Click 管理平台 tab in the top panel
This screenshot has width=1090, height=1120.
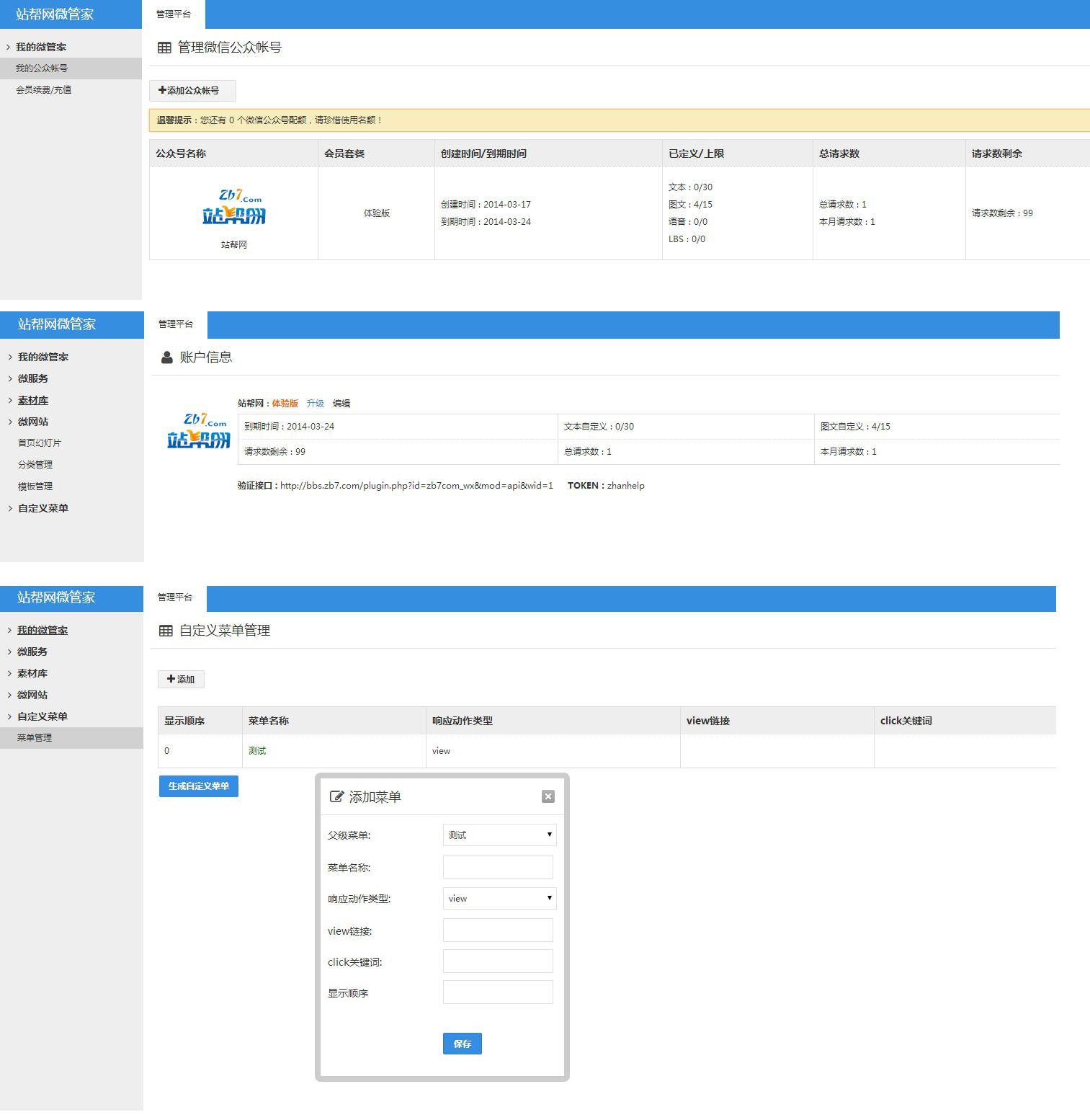174,14
